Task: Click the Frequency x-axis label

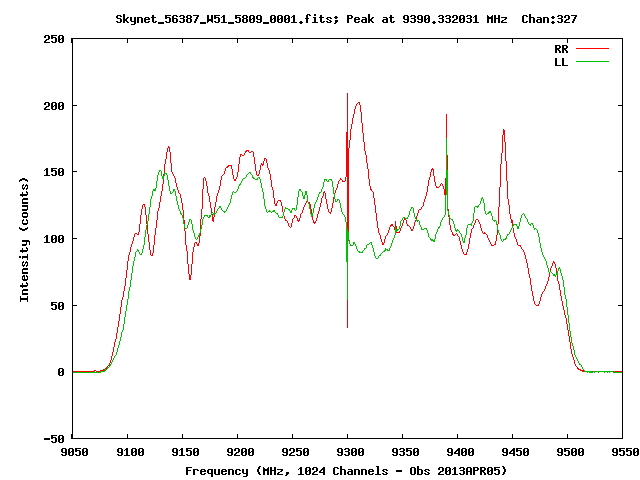Action: tap(346, 471)
